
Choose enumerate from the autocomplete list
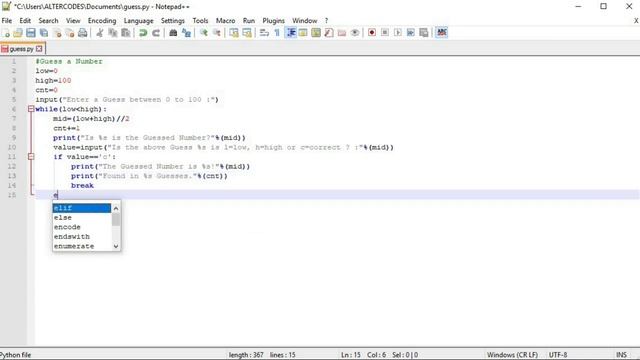[x=82, y=246]
